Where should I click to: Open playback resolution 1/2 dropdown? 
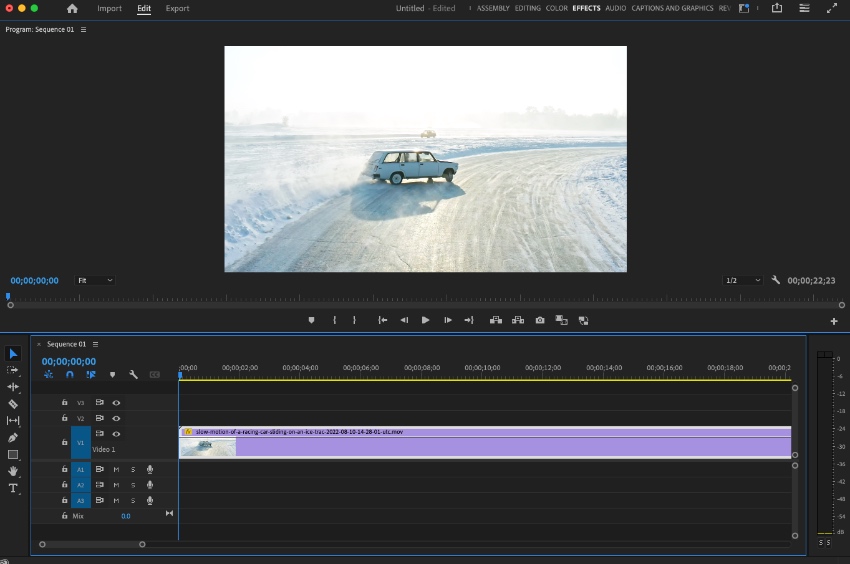coord(743,281)
